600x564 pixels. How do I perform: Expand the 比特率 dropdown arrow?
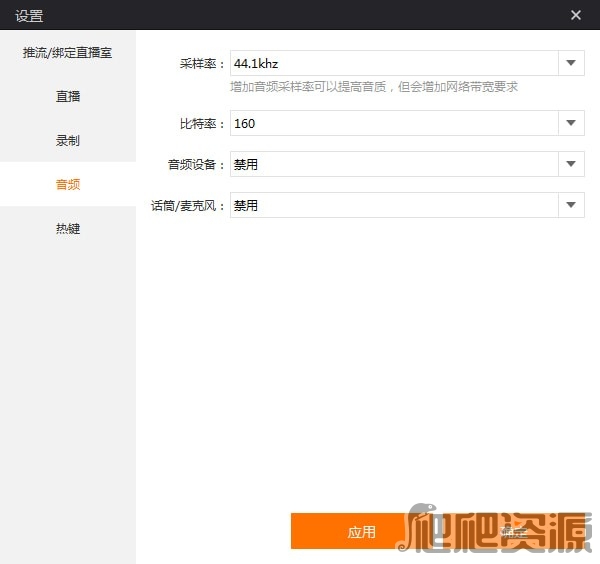[571, 123]
